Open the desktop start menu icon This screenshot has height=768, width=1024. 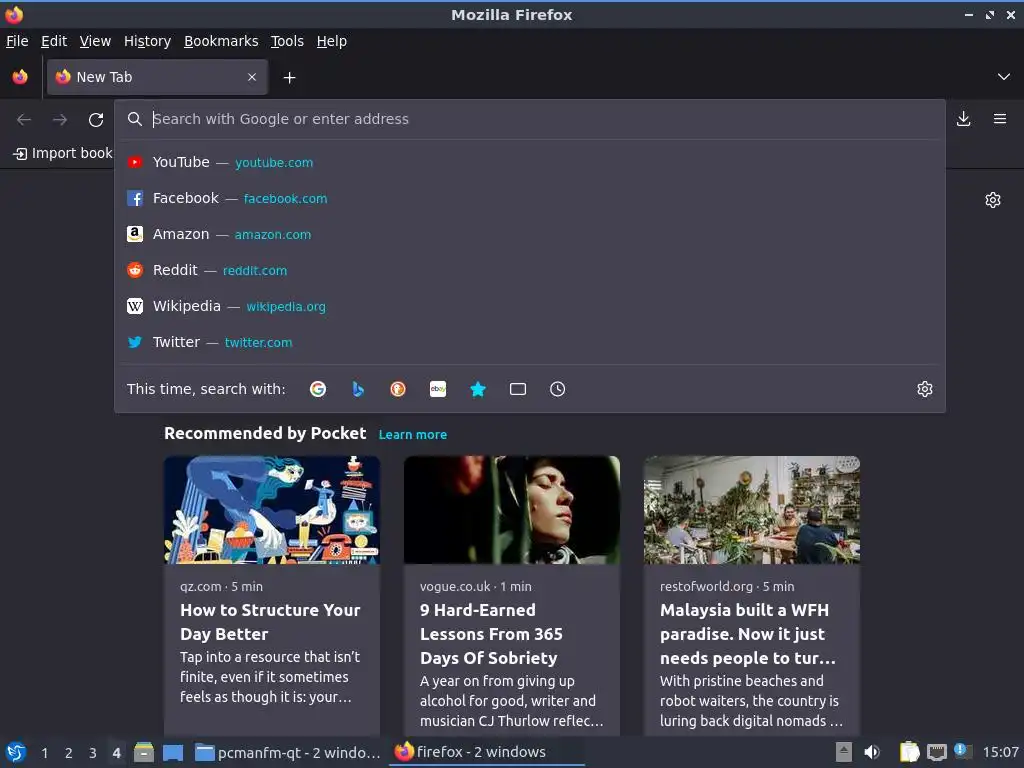(16, 752)
